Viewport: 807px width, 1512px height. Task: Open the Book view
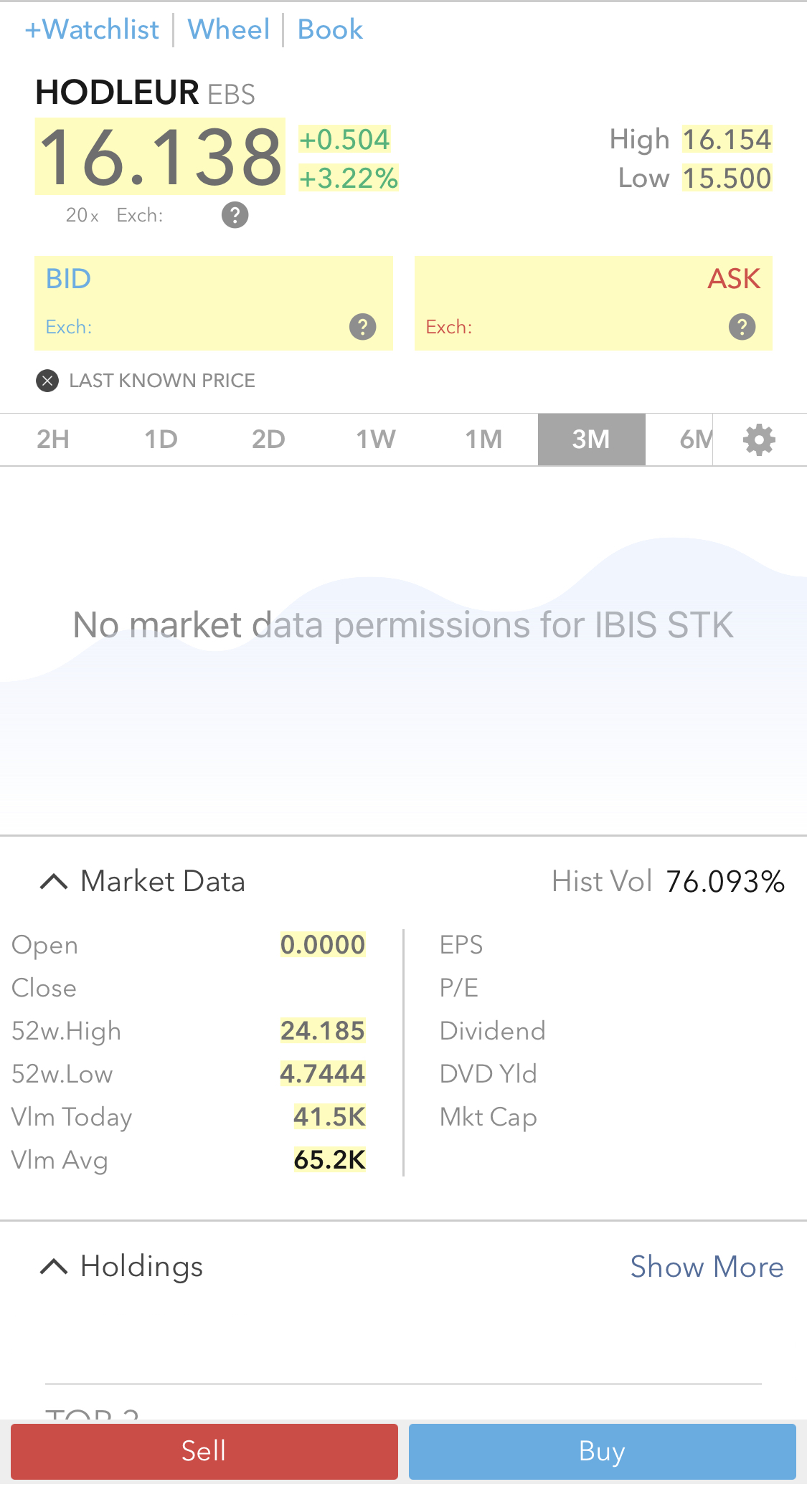330,29
